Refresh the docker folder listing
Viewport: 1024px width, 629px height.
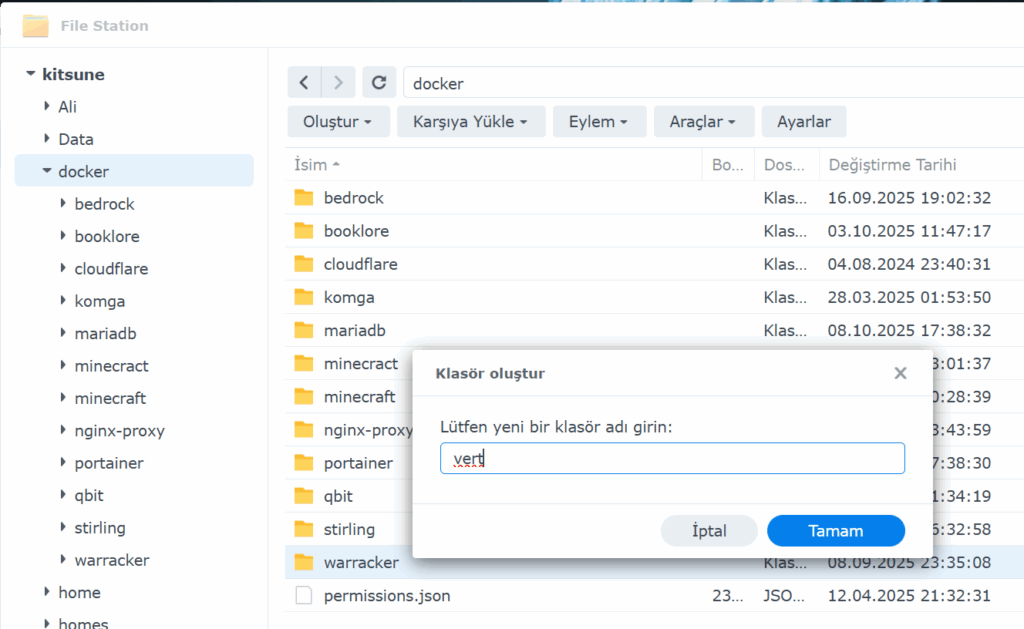point(379,83)
